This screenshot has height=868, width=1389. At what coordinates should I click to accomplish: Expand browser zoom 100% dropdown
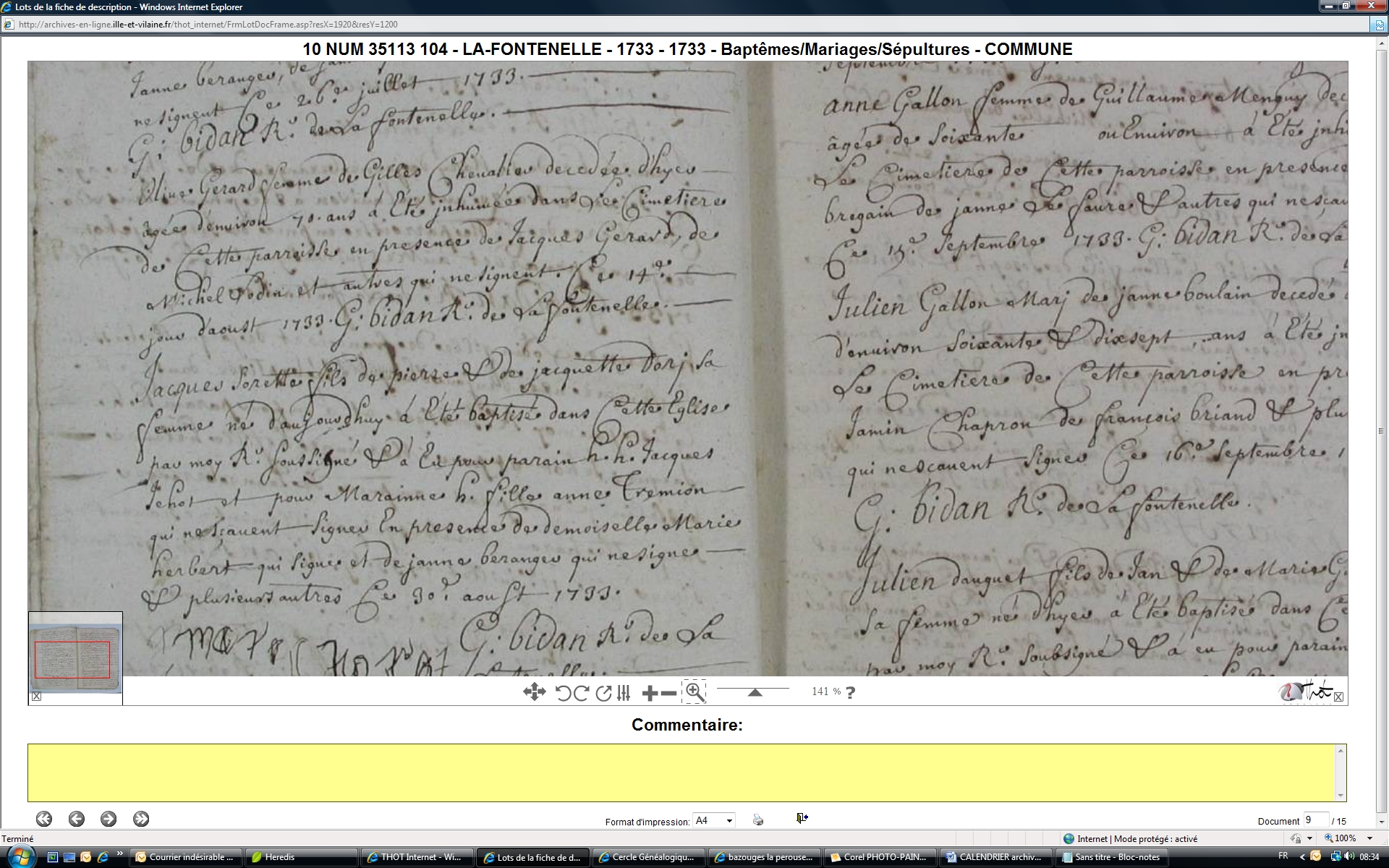click(x=1369, y=838)
